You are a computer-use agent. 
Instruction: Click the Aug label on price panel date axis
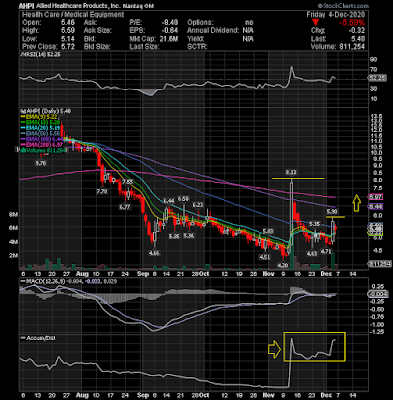tap(82, 274)
